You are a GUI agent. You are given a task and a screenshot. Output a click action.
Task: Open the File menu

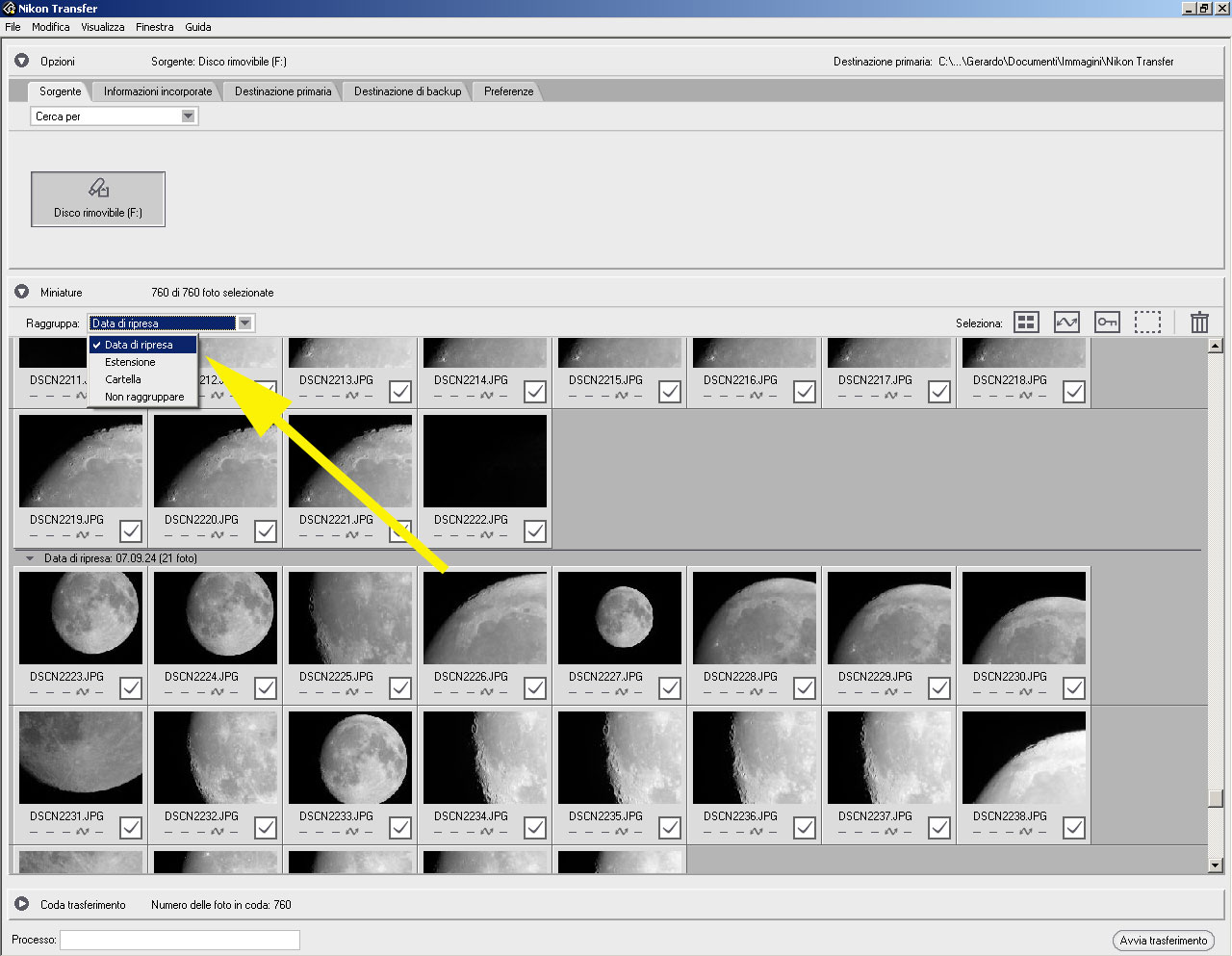pyautogui.click(x=13, y=27)
